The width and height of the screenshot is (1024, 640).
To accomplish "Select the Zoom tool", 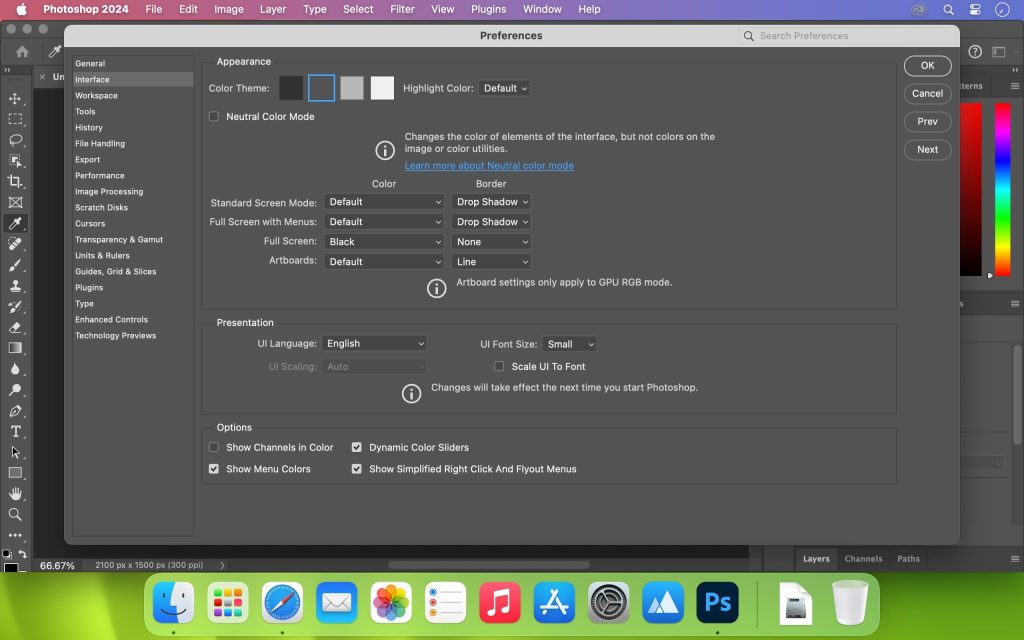I will point(15,515).
